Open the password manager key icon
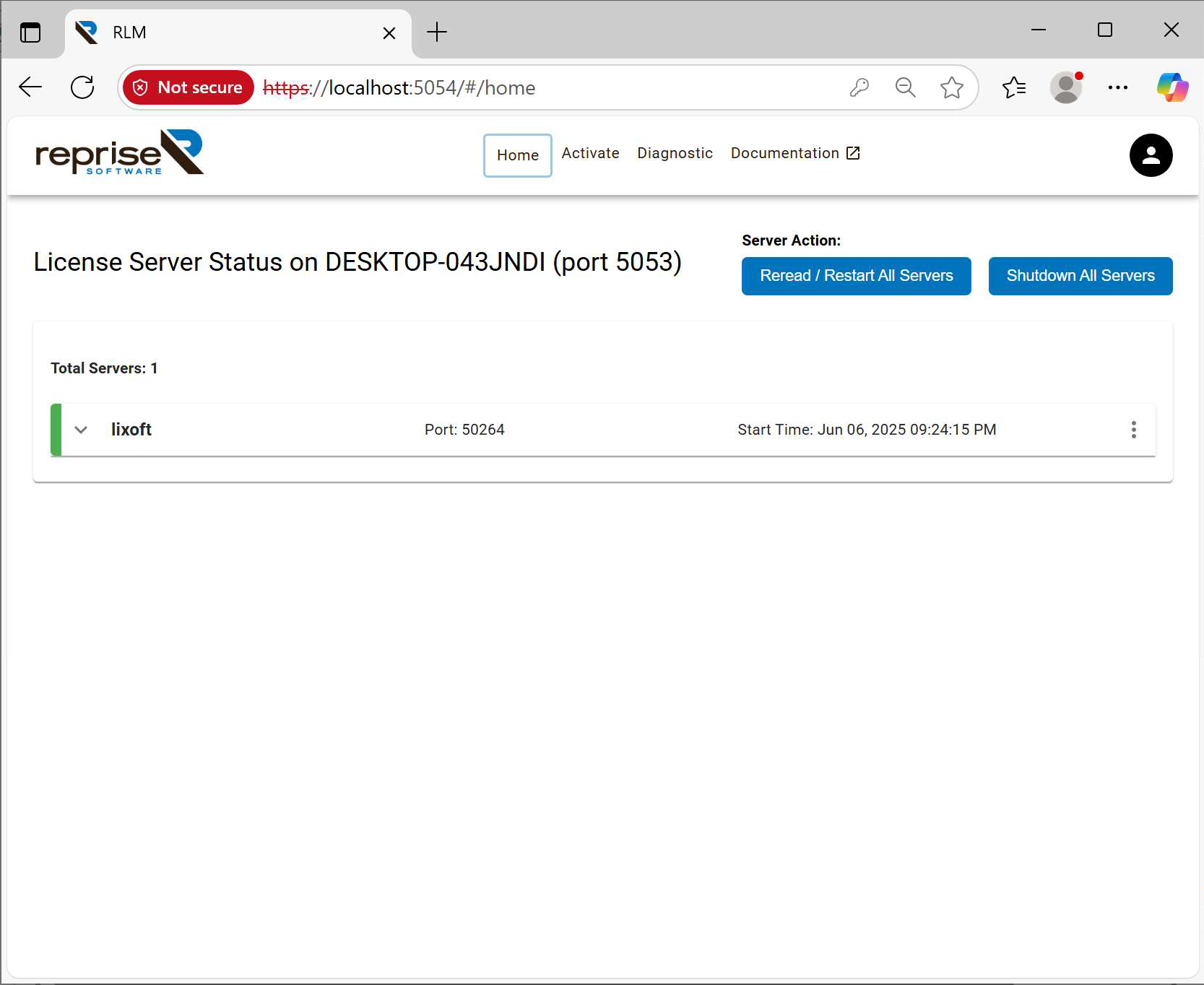1204x985 pixels. tap(859, 87)
